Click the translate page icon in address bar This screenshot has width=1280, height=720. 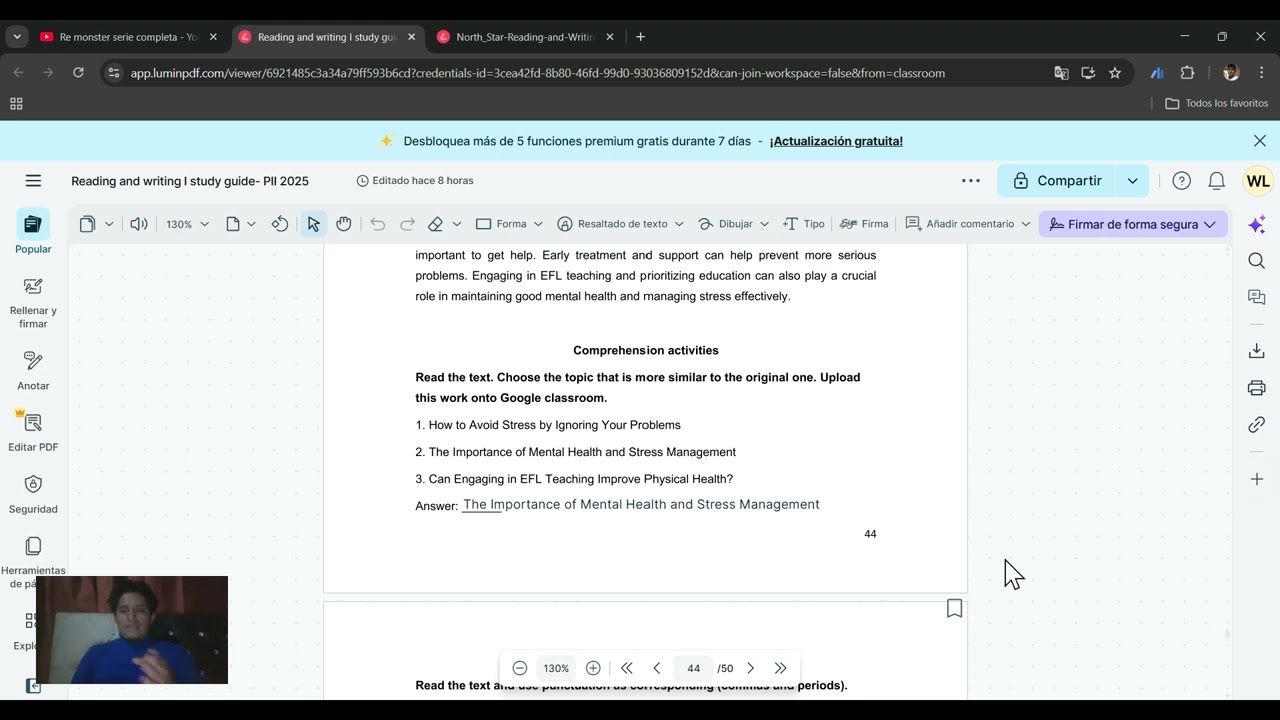(x=1061, y=73)
